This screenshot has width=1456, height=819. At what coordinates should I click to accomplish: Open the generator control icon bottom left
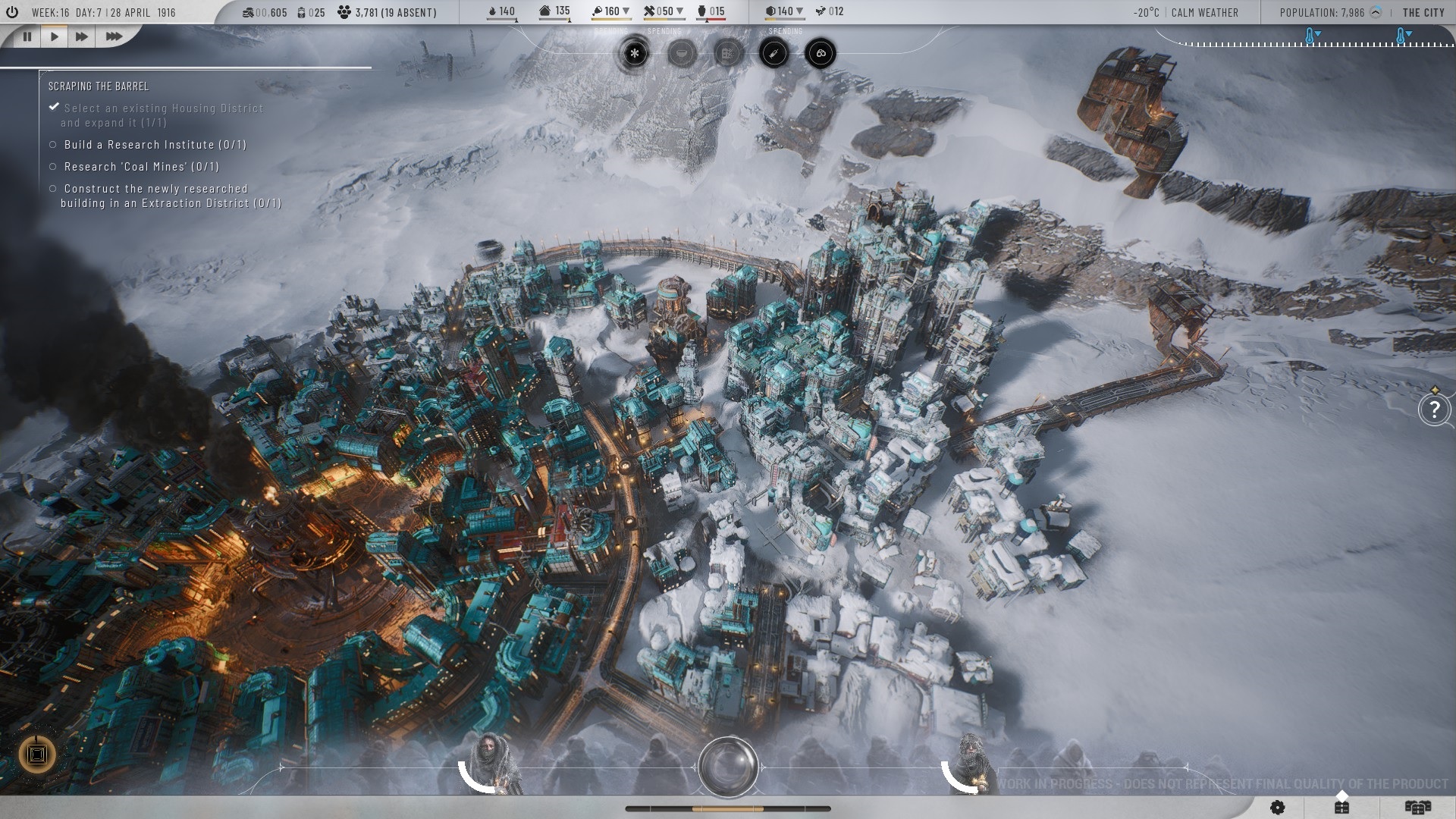pyautogui.click(x=36, y=754)
